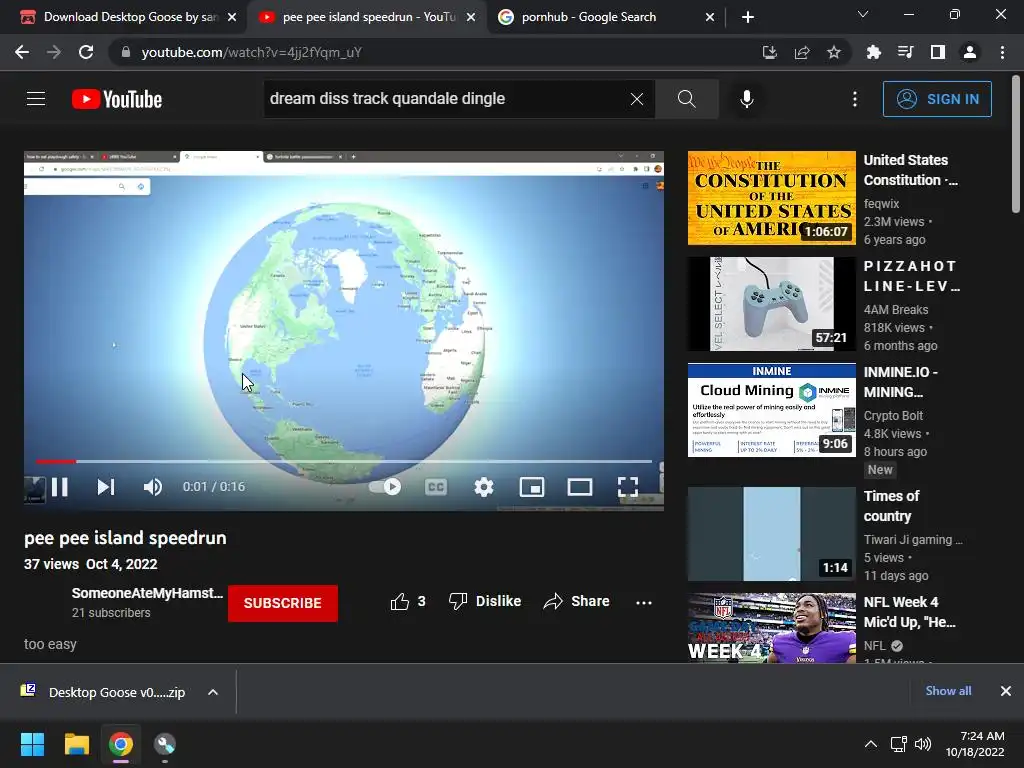Skip to the next video

(x=106, y=487)
